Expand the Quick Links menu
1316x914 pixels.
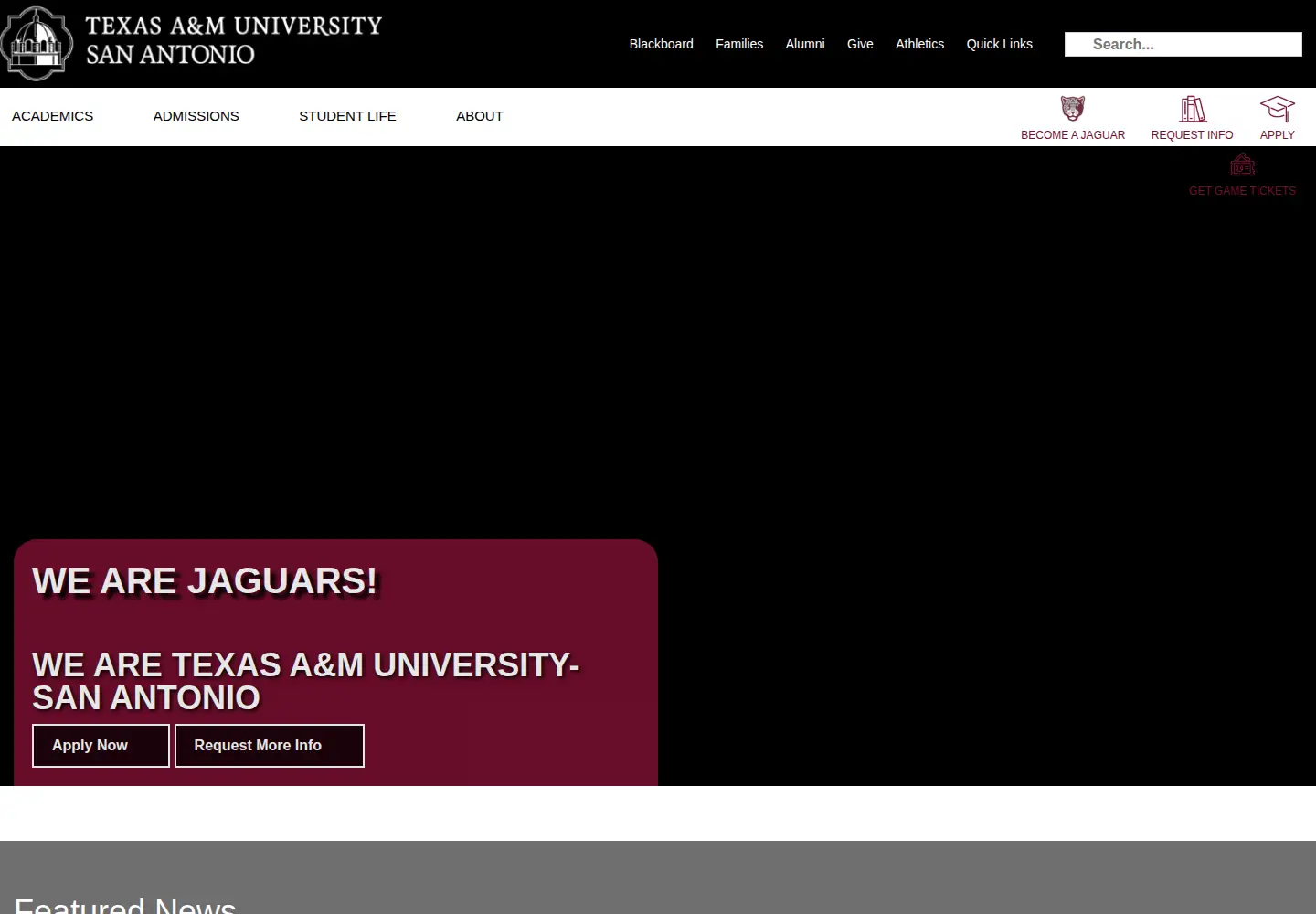pyautogui.click(x=1000, y=44)
